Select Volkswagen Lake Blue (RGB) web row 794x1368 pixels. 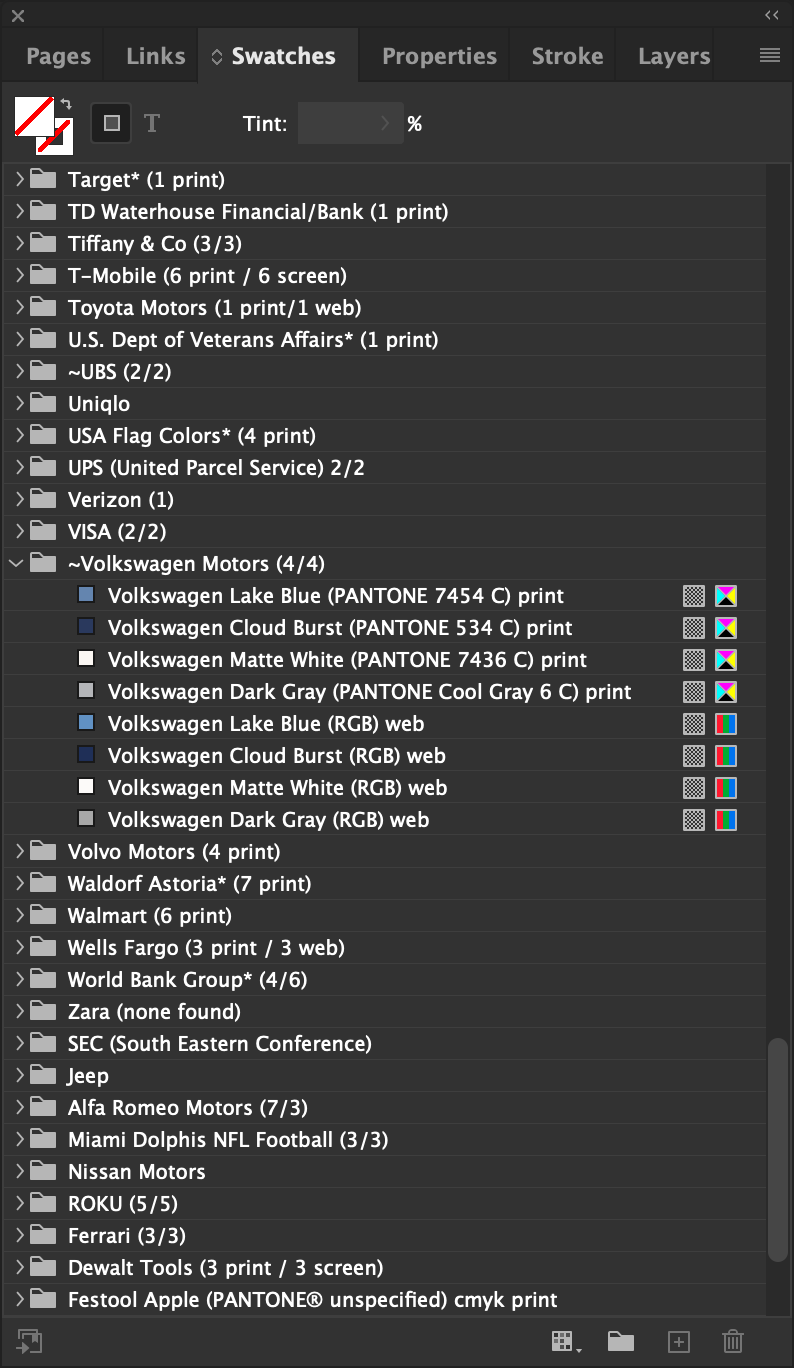(385, 724)
